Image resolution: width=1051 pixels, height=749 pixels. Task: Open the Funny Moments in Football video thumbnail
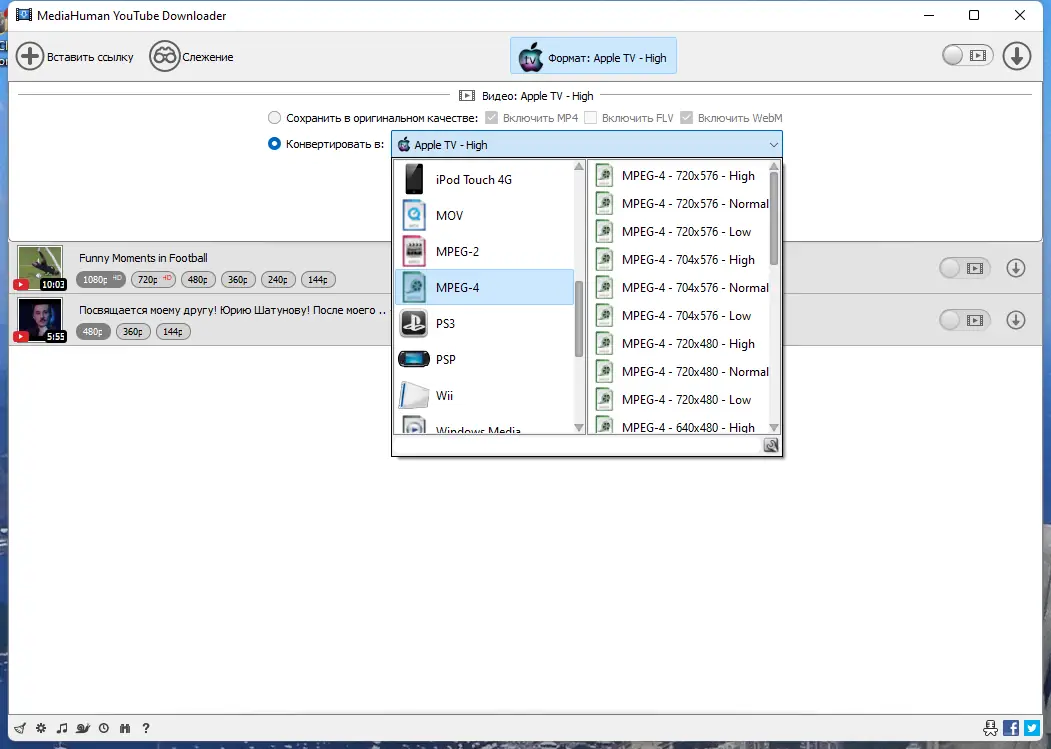(40, 268)
